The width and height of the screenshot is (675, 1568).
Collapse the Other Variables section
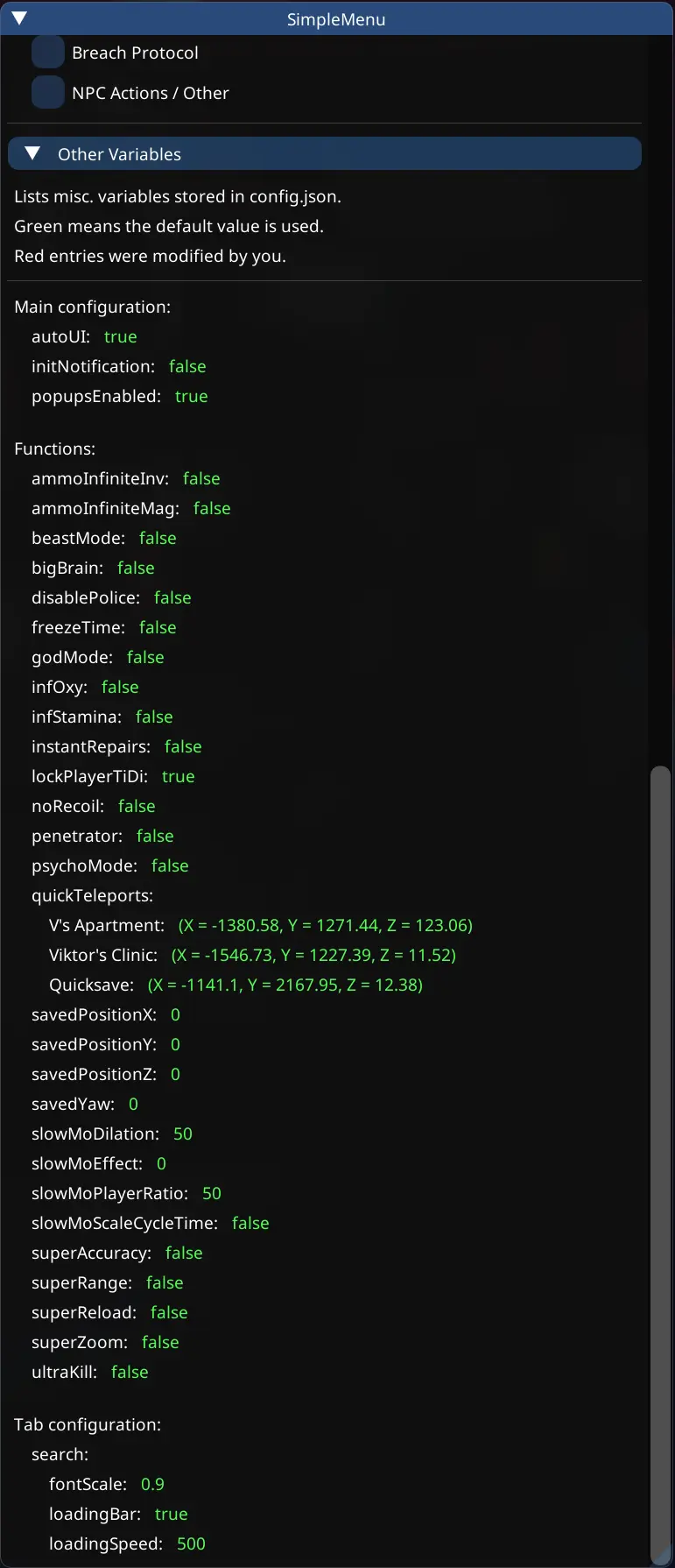[x=32, y=152]
